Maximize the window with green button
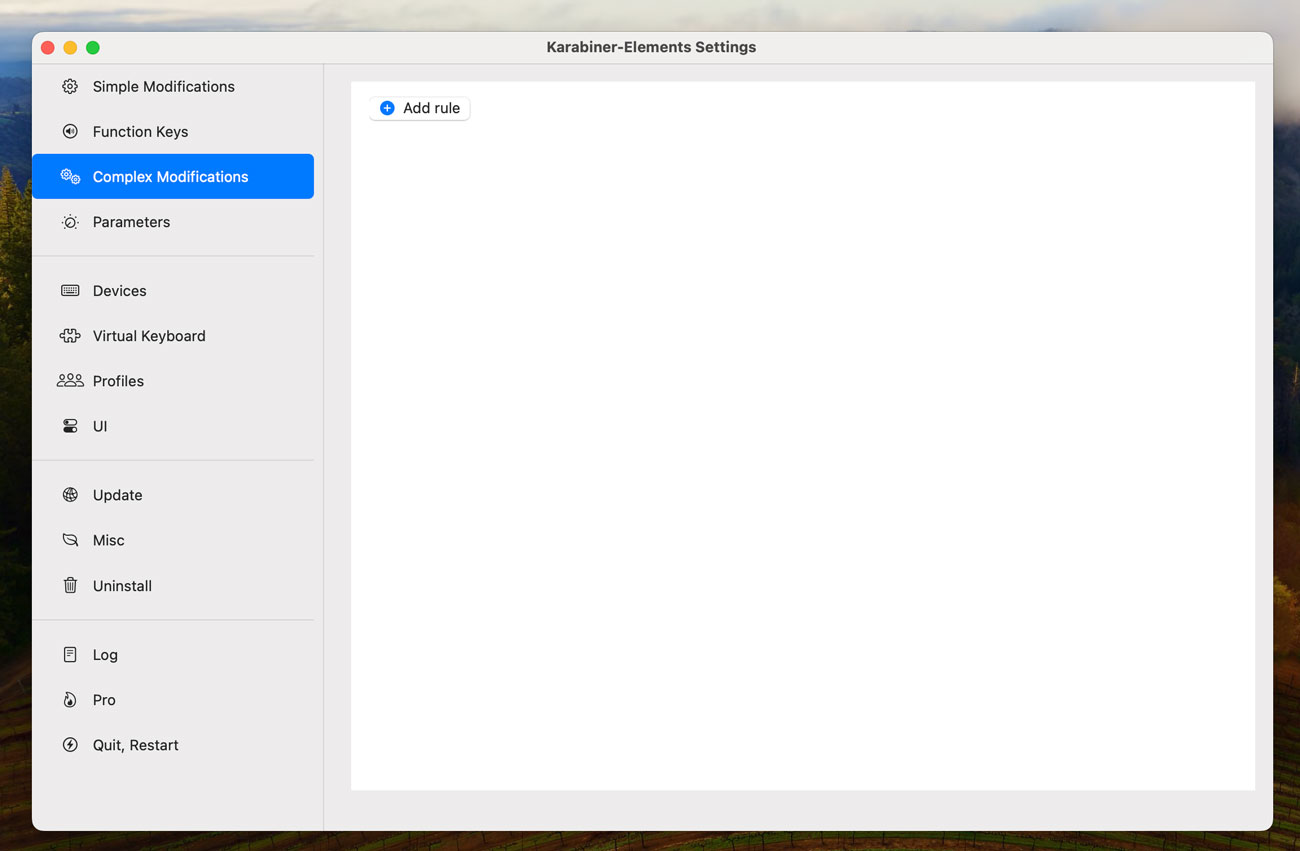Image resolution: width=1300 pixels, height=851 pixels. tap(93, 47)
